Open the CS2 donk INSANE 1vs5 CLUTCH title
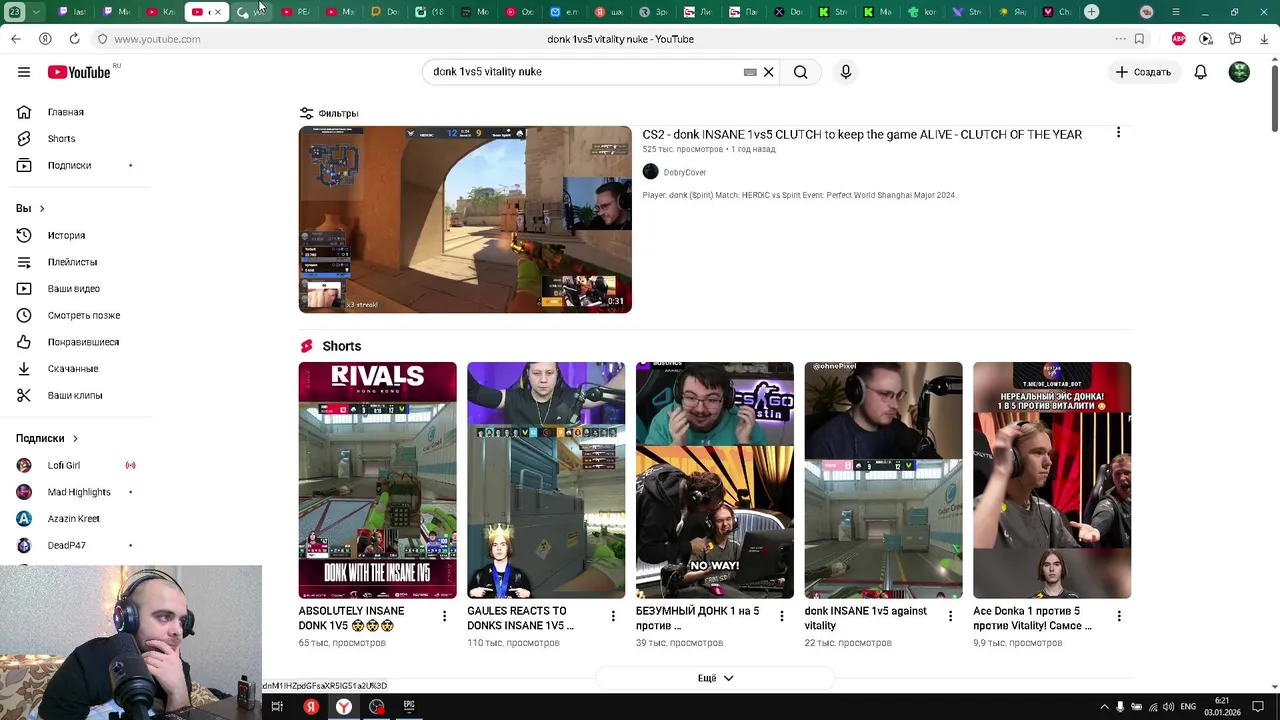 862,134
